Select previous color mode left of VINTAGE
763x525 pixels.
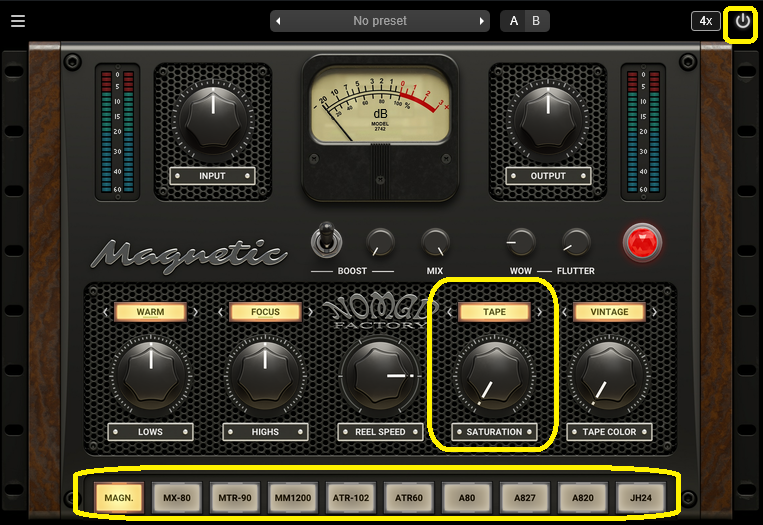pyautogui.click(x=564, y=312)
